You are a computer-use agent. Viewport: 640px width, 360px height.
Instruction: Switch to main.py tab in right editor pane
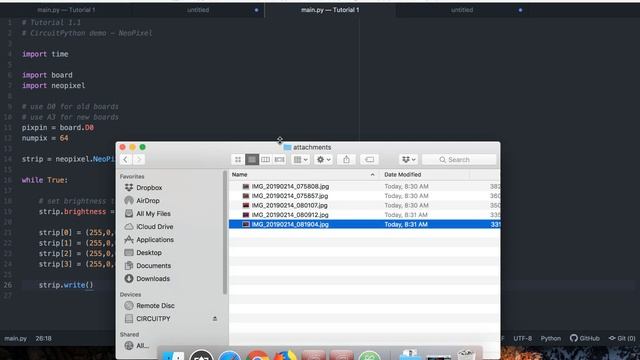(x=330, y=10)
